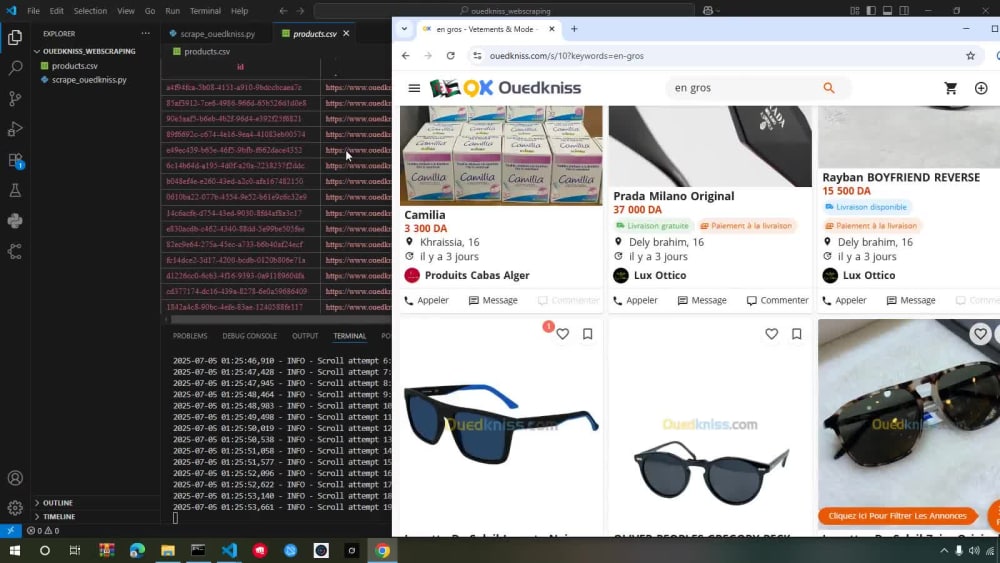Open the Ouedkniss shopping cart
The image size is (1000, 563).
950,88
